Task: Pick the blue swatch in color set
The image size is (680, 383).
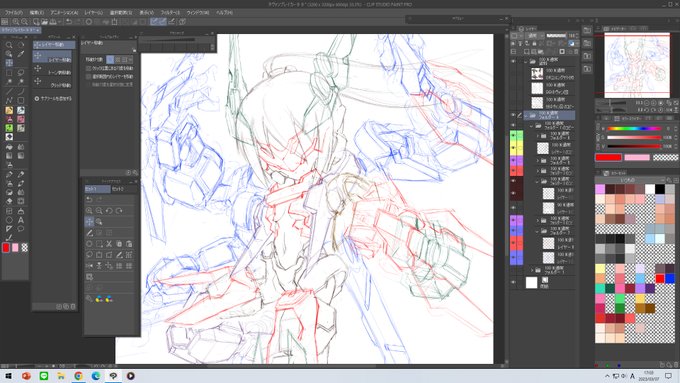Action: point(670,278)
